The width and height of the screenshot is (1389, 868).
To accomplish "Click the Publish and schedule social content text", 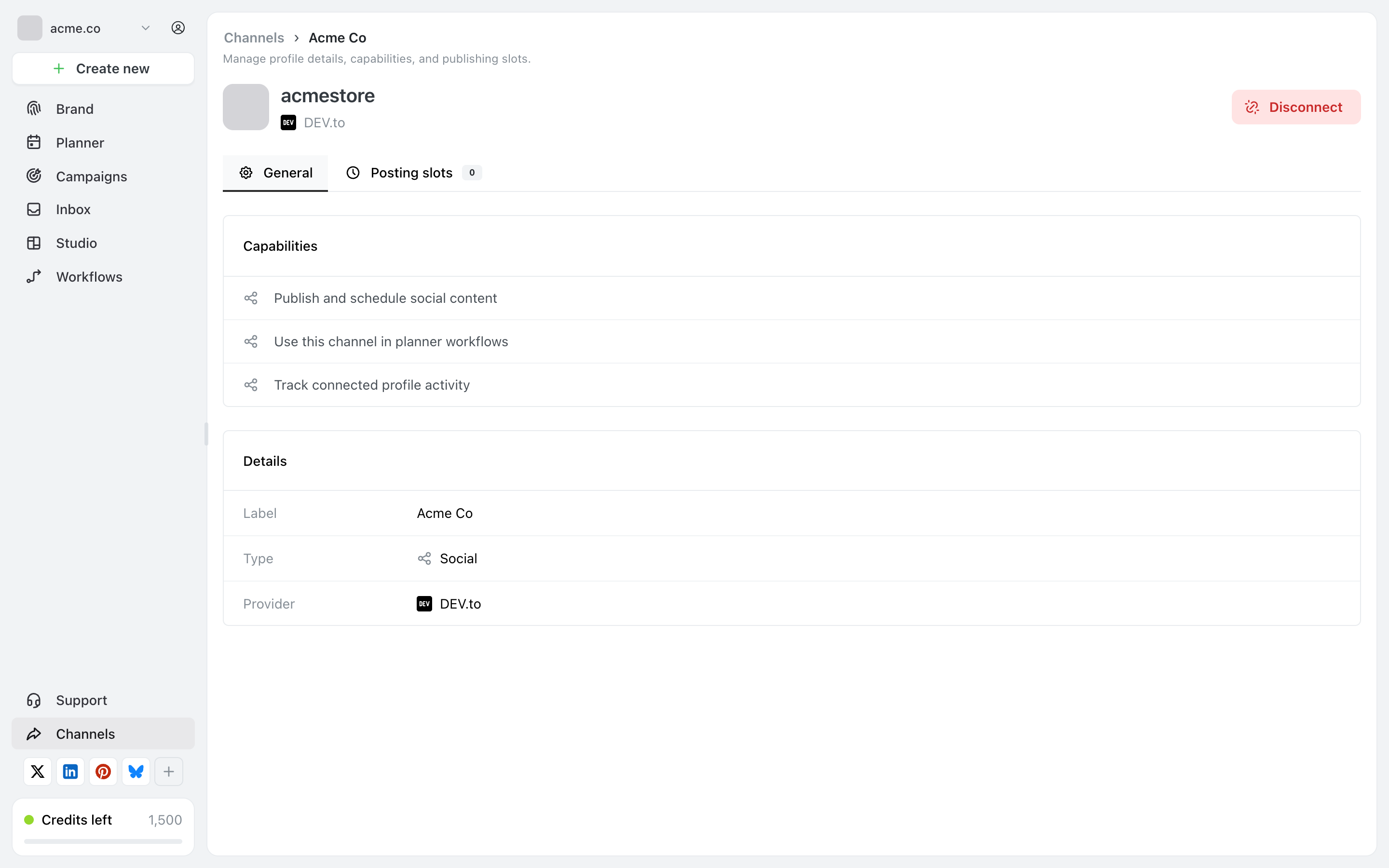I will click(386, 298).
